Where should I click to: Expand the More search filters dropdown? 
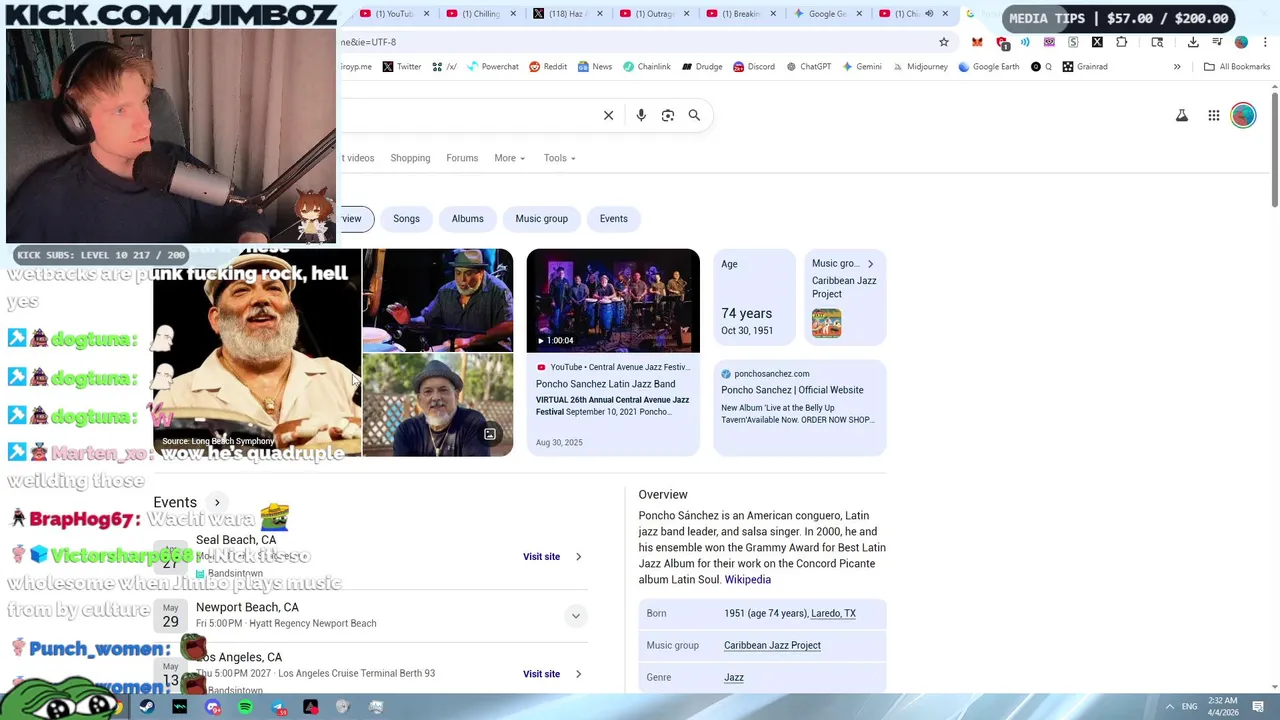tap(509, 158)
